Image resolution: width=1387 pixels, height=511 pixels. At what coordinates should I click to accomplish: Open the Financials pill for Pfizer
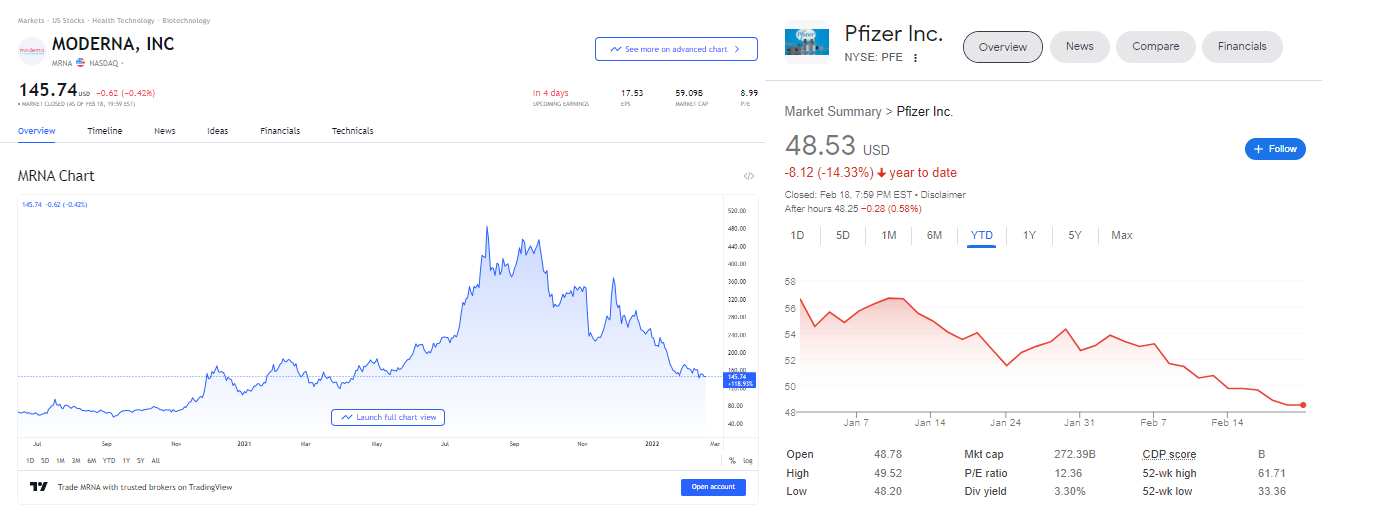click(x=1242, y=46)
